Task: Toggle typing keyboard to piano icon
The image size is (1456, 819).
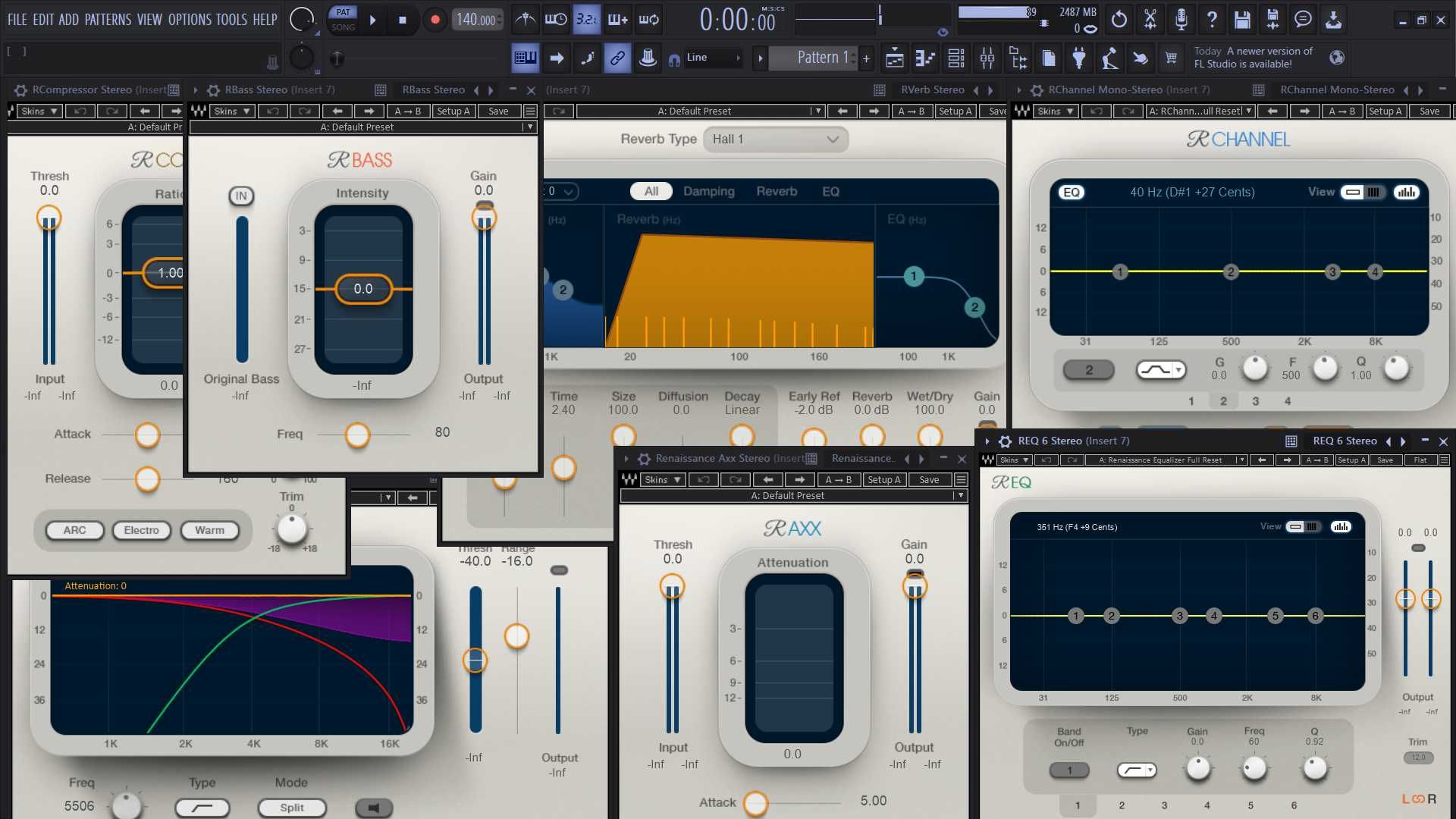Action: (x=525, y=58)
